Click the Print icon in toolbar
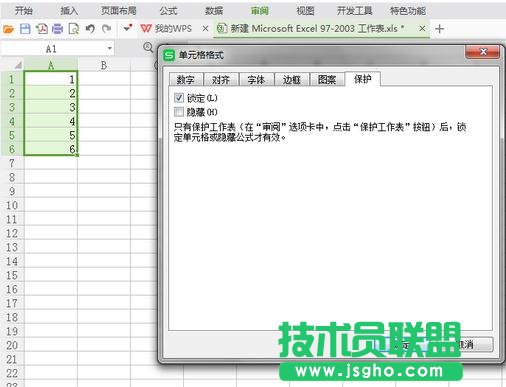This screenshot has height=387, width=506. tap(58, 29)
